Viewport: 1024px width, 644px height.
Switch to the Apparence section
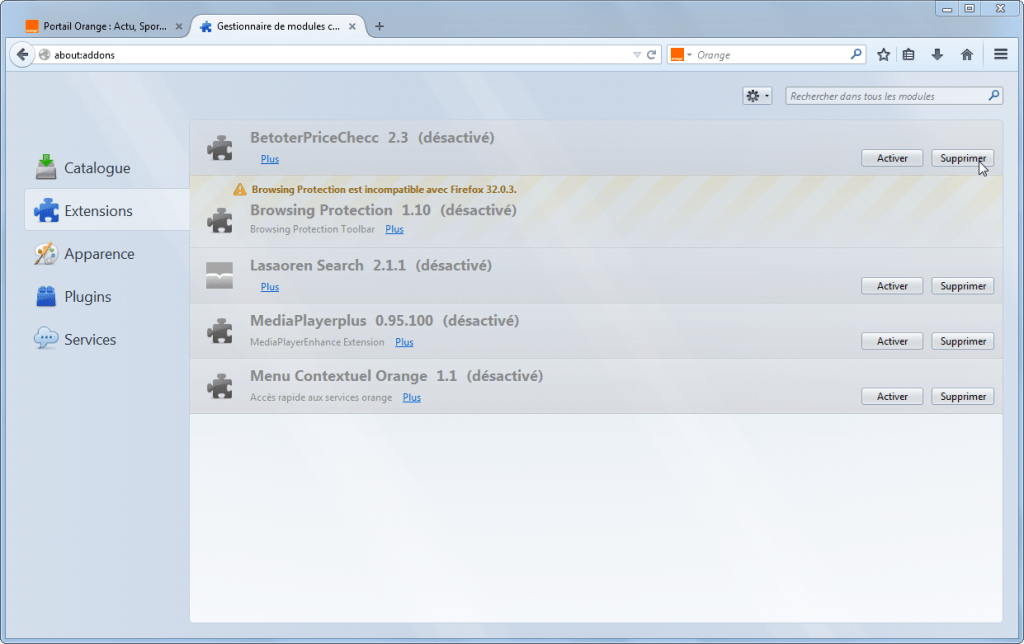click(107, 253)
